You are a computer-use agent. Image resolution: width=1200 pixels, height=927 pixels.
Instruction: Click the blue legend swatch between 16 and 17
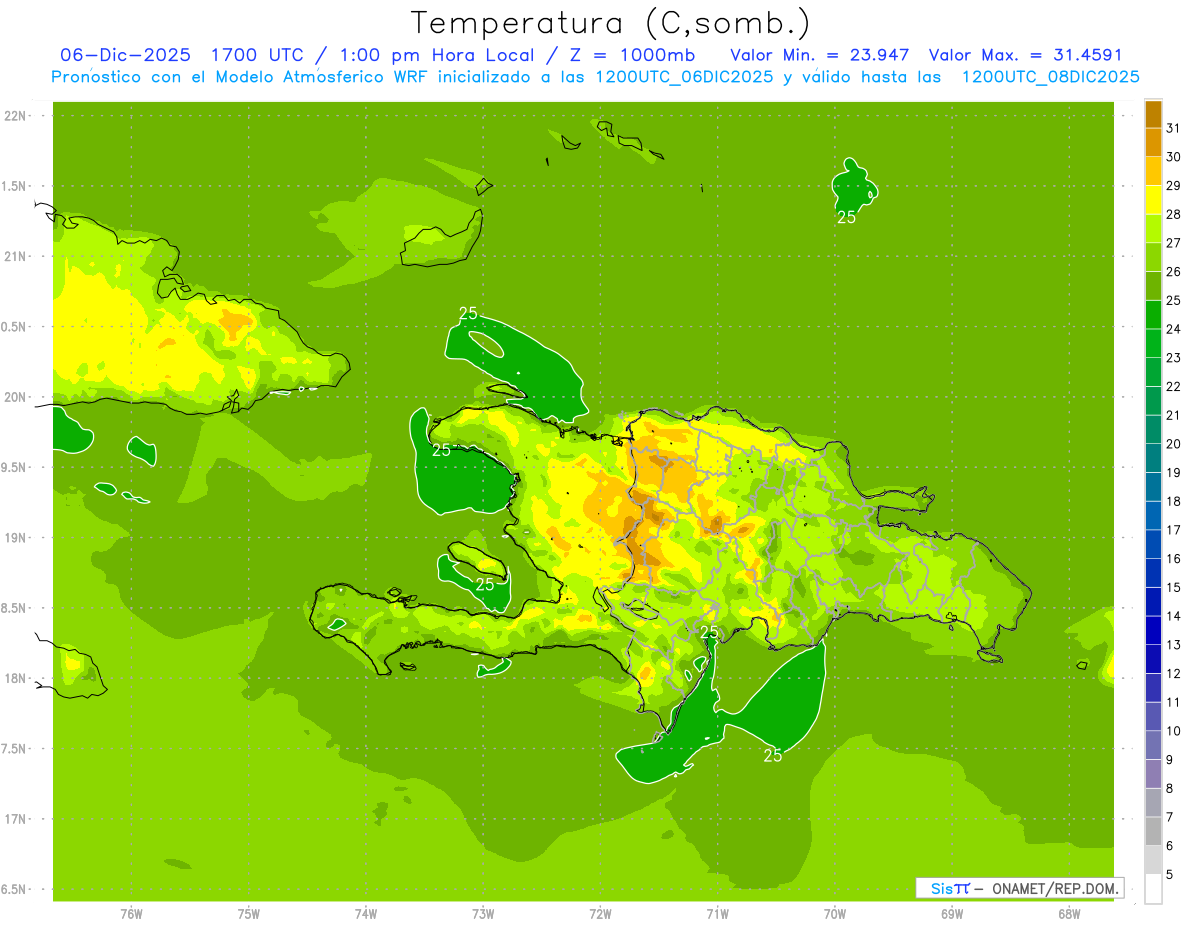(1153, 544)
